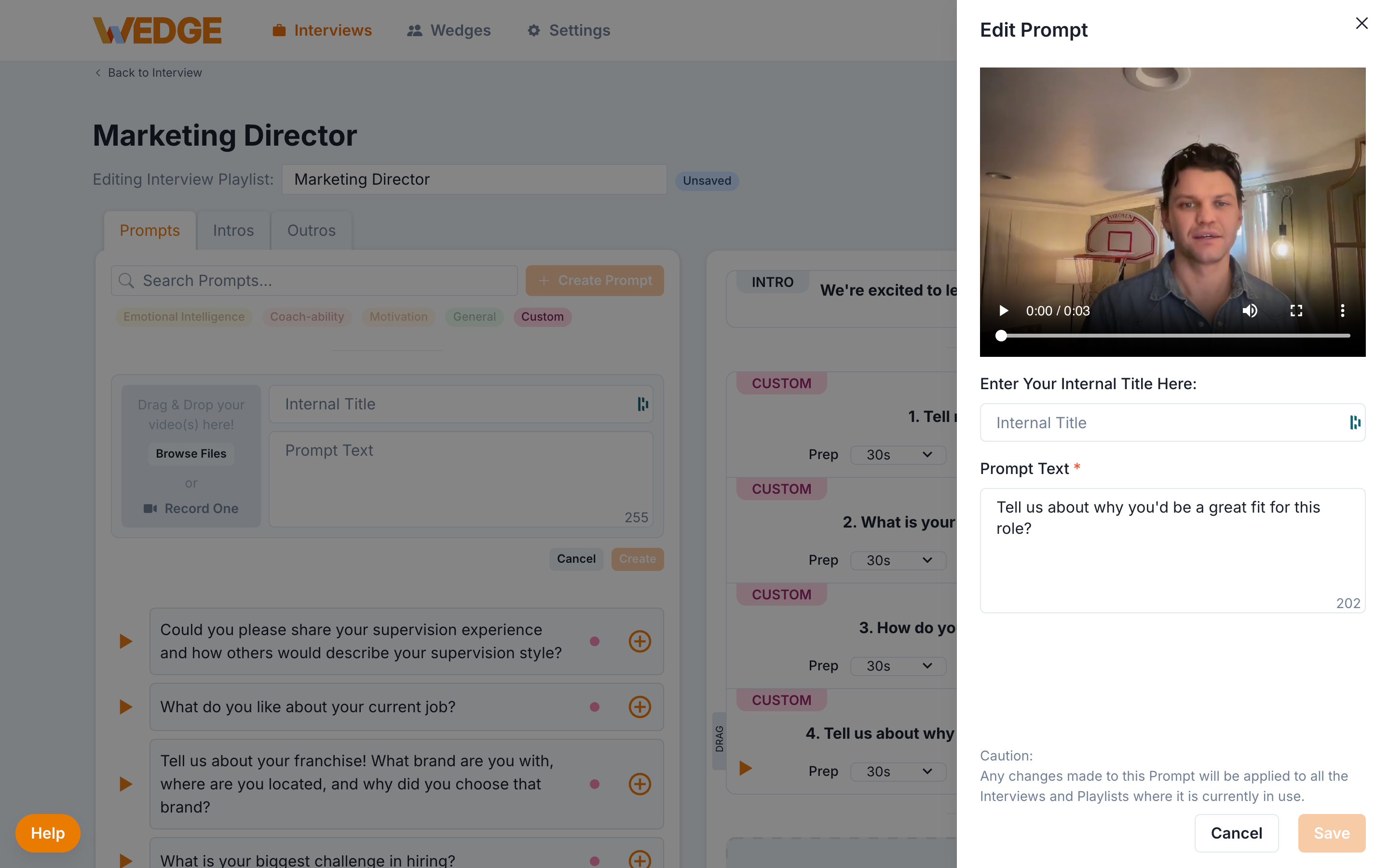Screen dimensions: 1389x868
Task: Mute the prompt video's volume
Action: click(x=1250, y=311)
